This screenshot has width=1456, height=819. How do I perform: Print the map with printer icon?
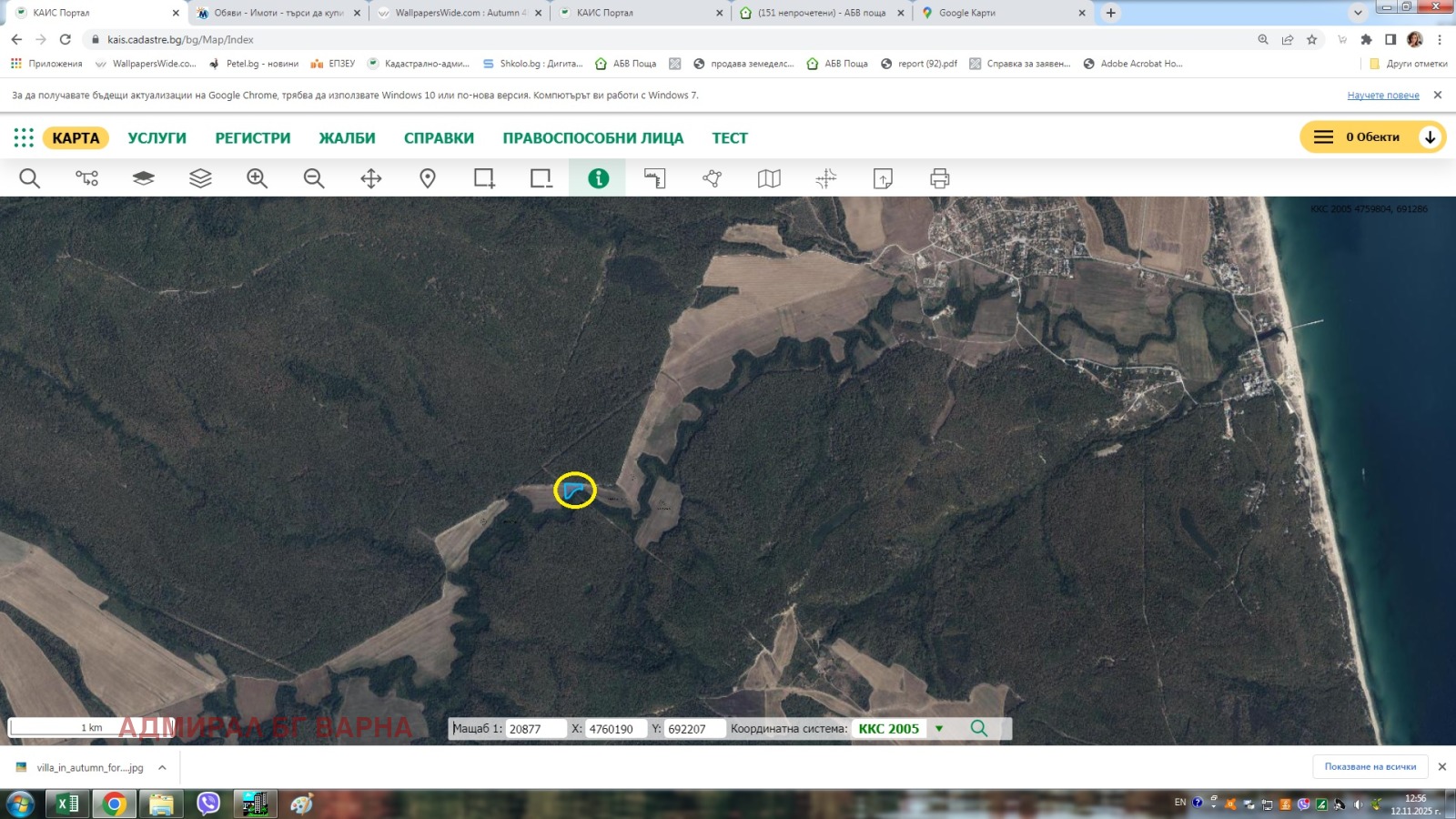[940, 178]
